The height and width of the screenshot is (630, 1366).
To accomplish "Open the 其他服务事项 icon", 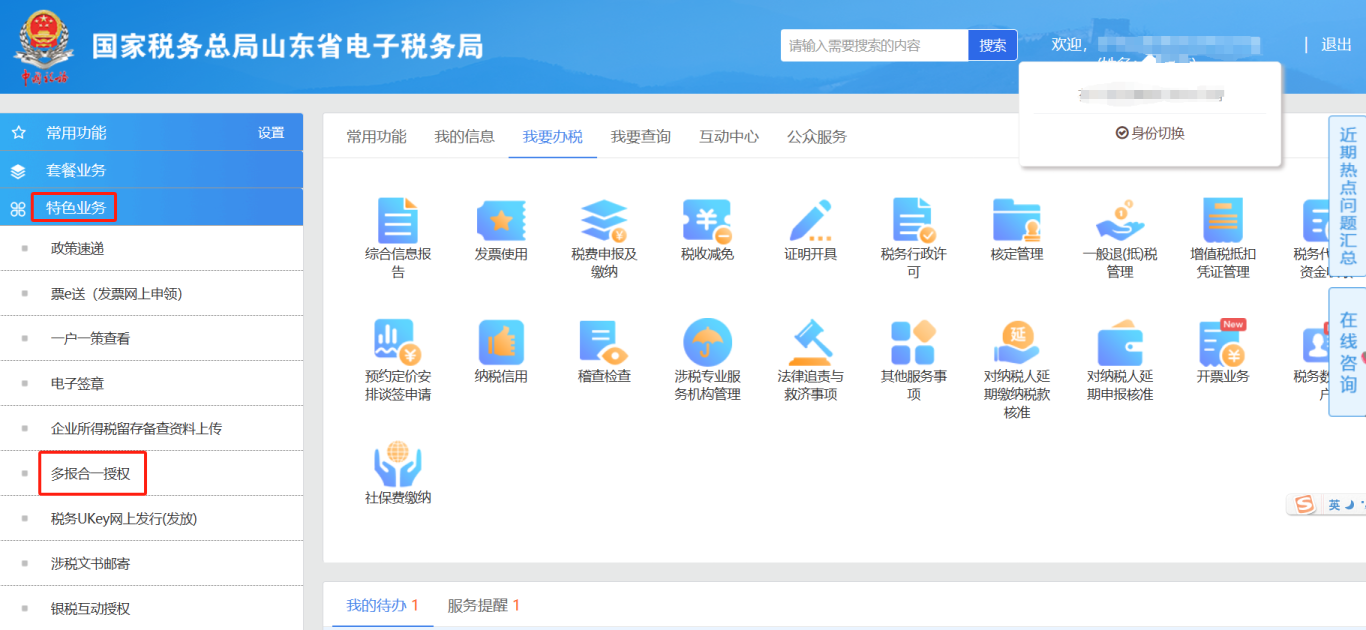I will [x=914, y=343].
